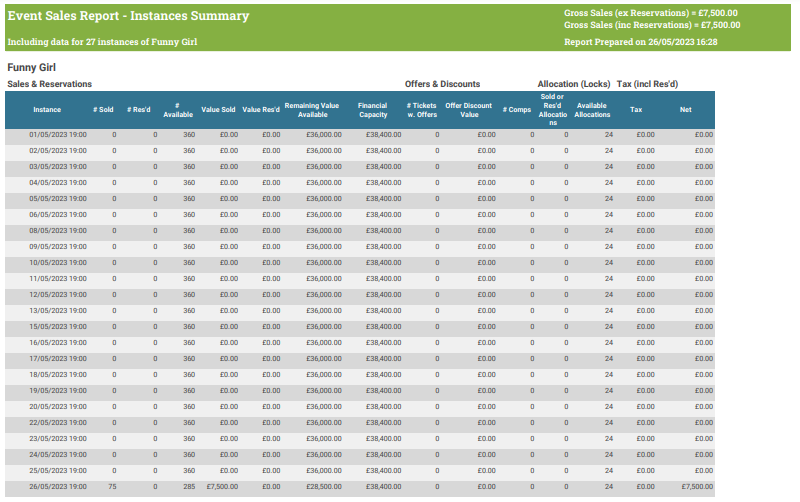Click the Value Sold column header

[x=218, y=110]
